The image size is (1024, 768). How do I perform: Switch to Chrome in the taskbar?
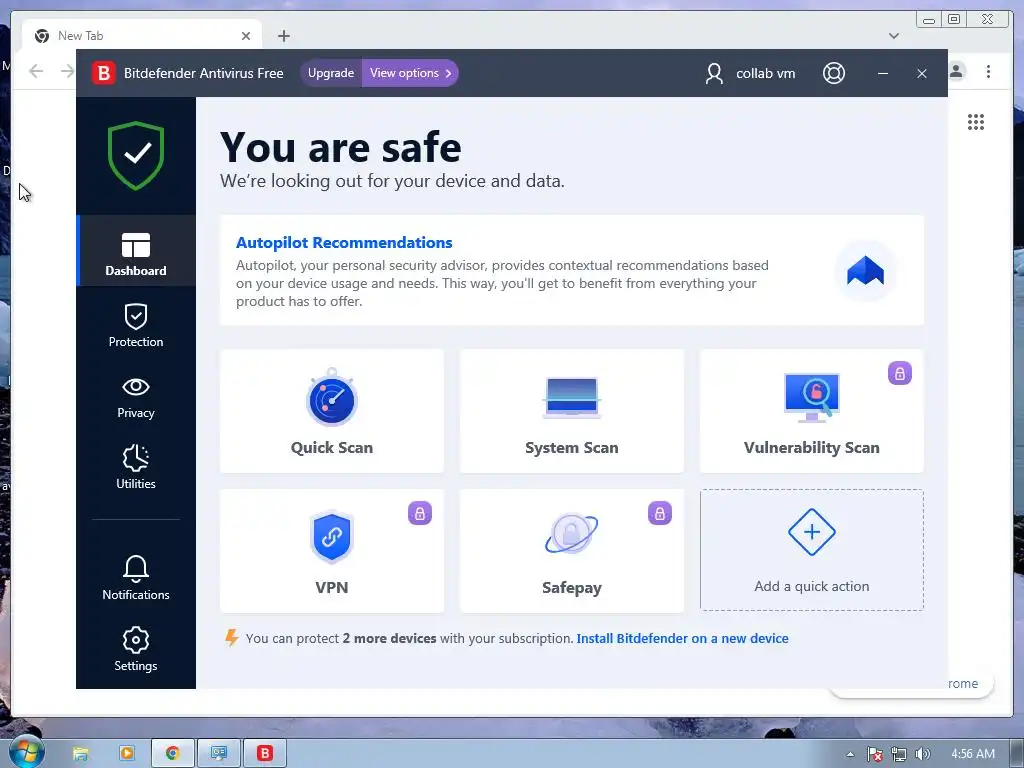coord(173,754)
